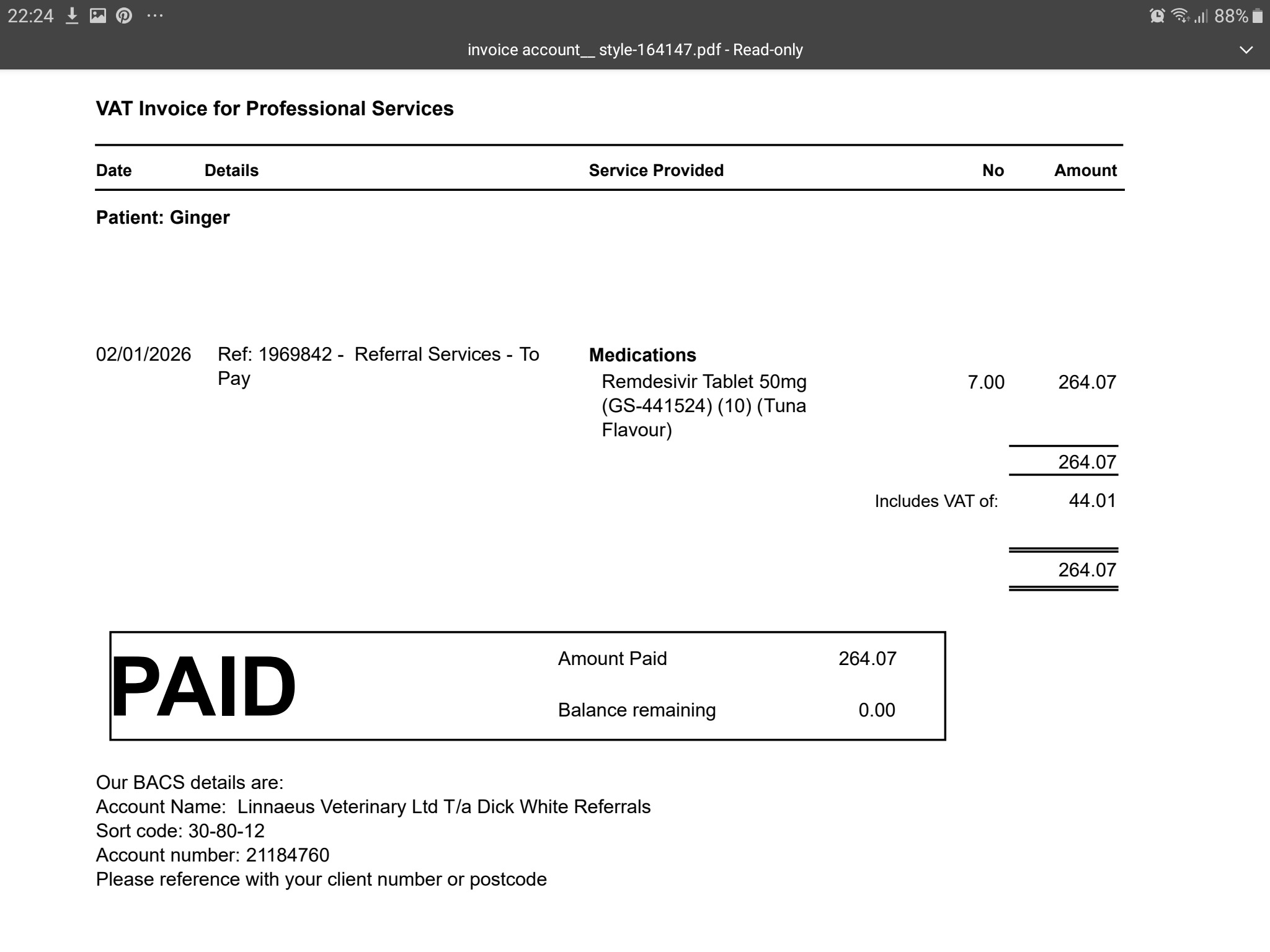
Task: Tap the battery status icon
Action: (x=1257, y=16)
